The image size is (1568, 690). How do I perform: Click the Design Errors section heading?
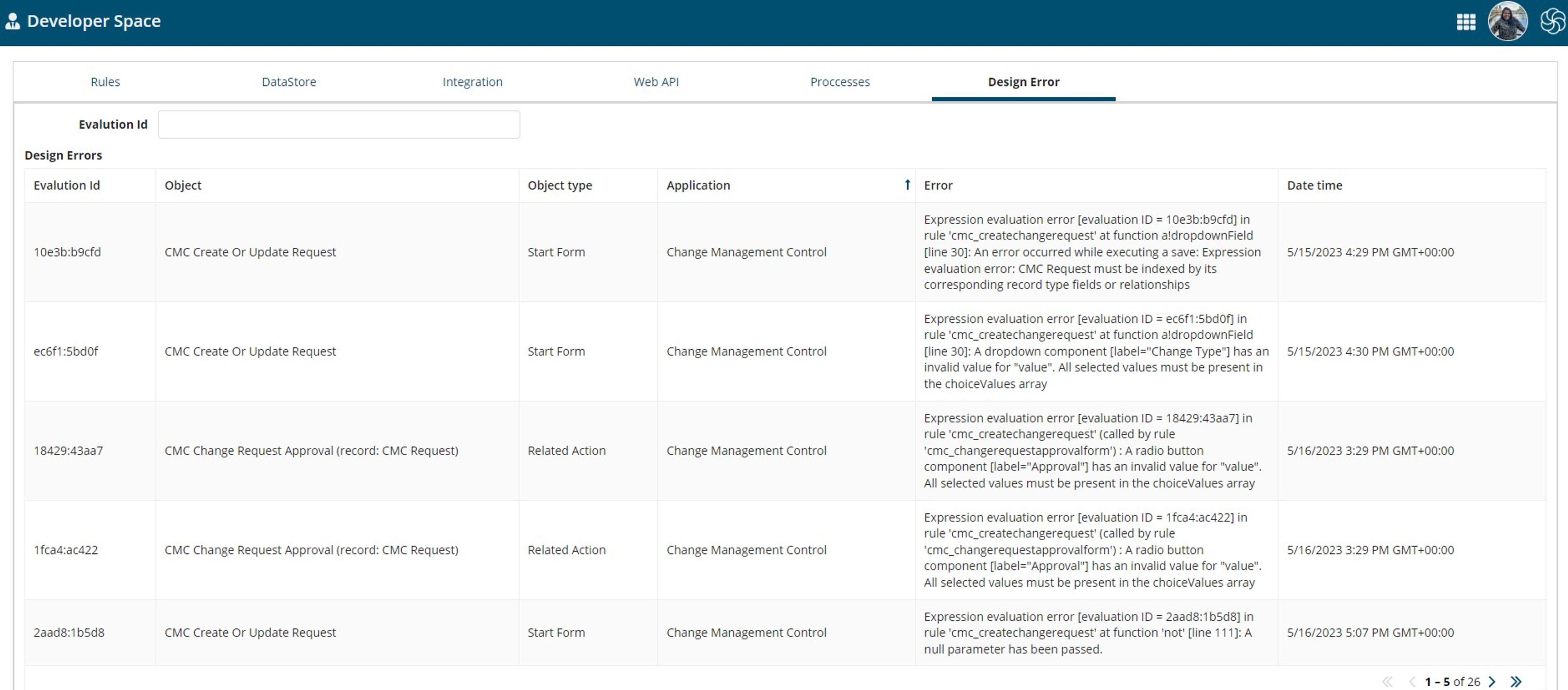[63, 155]
